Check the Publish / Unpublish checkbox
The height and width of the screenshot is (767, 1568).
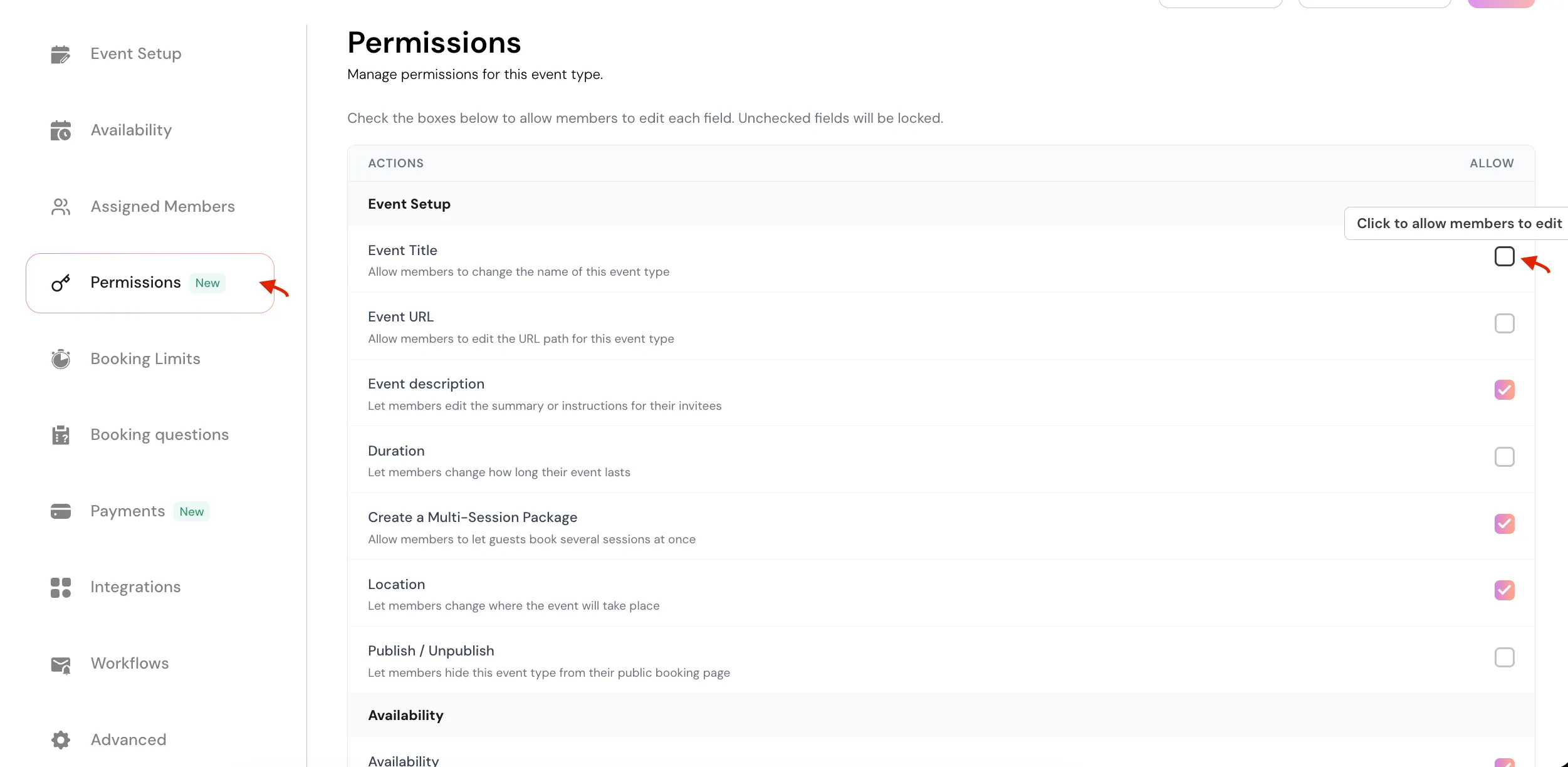1504,657
